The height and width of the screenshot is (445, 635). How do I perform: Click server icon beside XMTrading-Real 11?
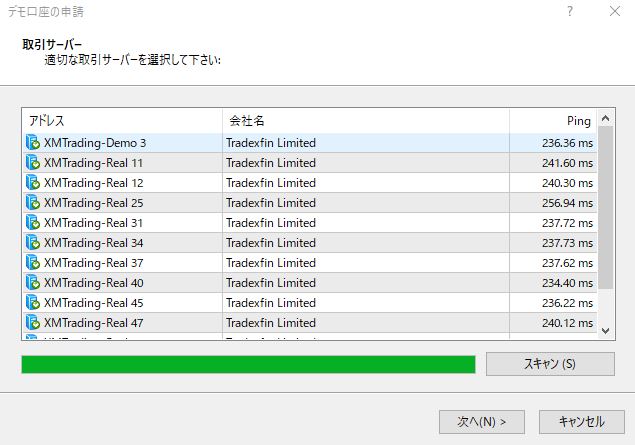point(33,163)
